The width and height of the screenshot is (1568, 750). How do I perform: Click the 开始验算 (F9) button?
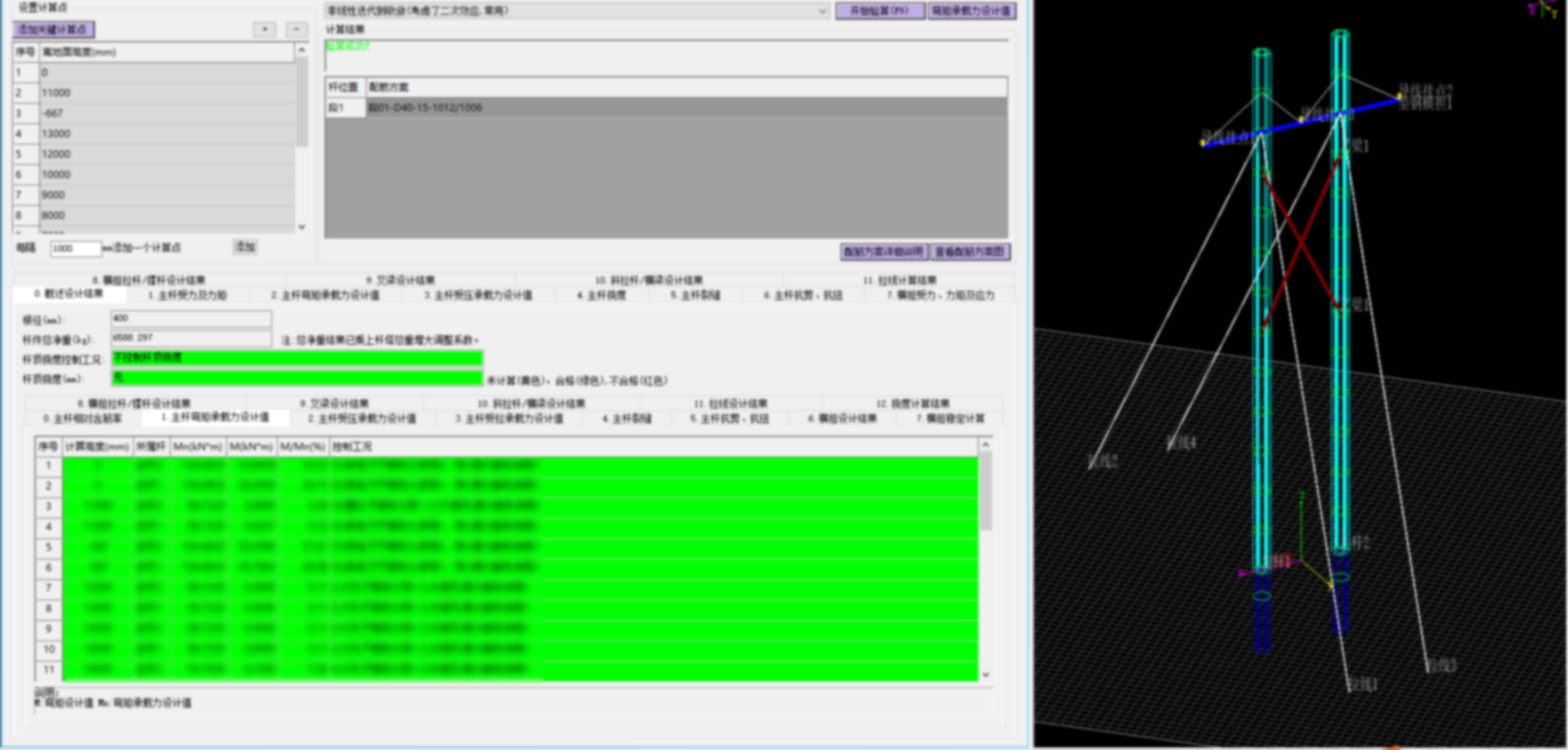[879, 11]
